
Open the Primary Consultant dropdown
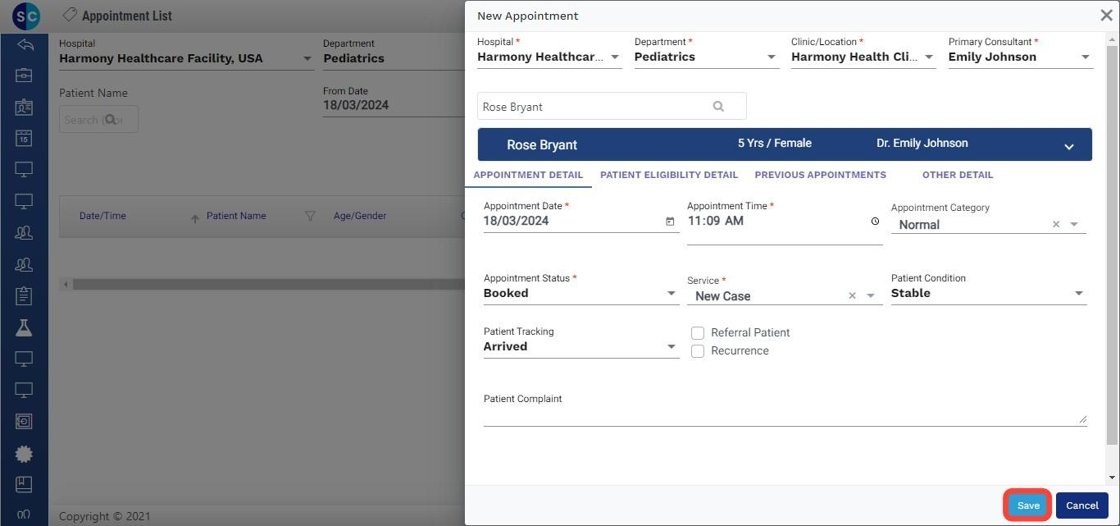click(x=1085, y=58)
